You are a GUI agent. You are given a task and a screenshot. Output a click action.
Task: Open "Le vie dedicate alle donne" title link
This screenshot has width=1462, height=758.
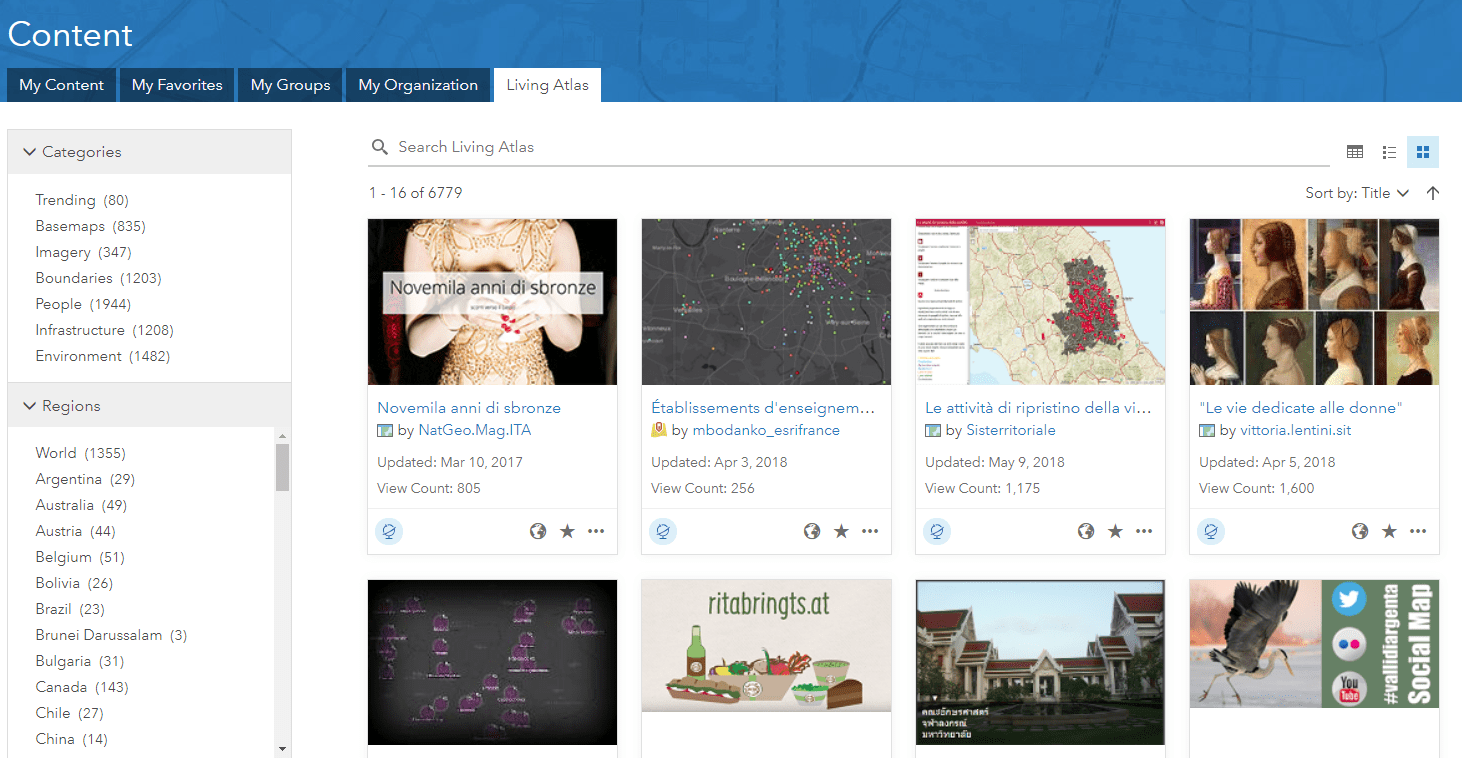point(1301,408)
